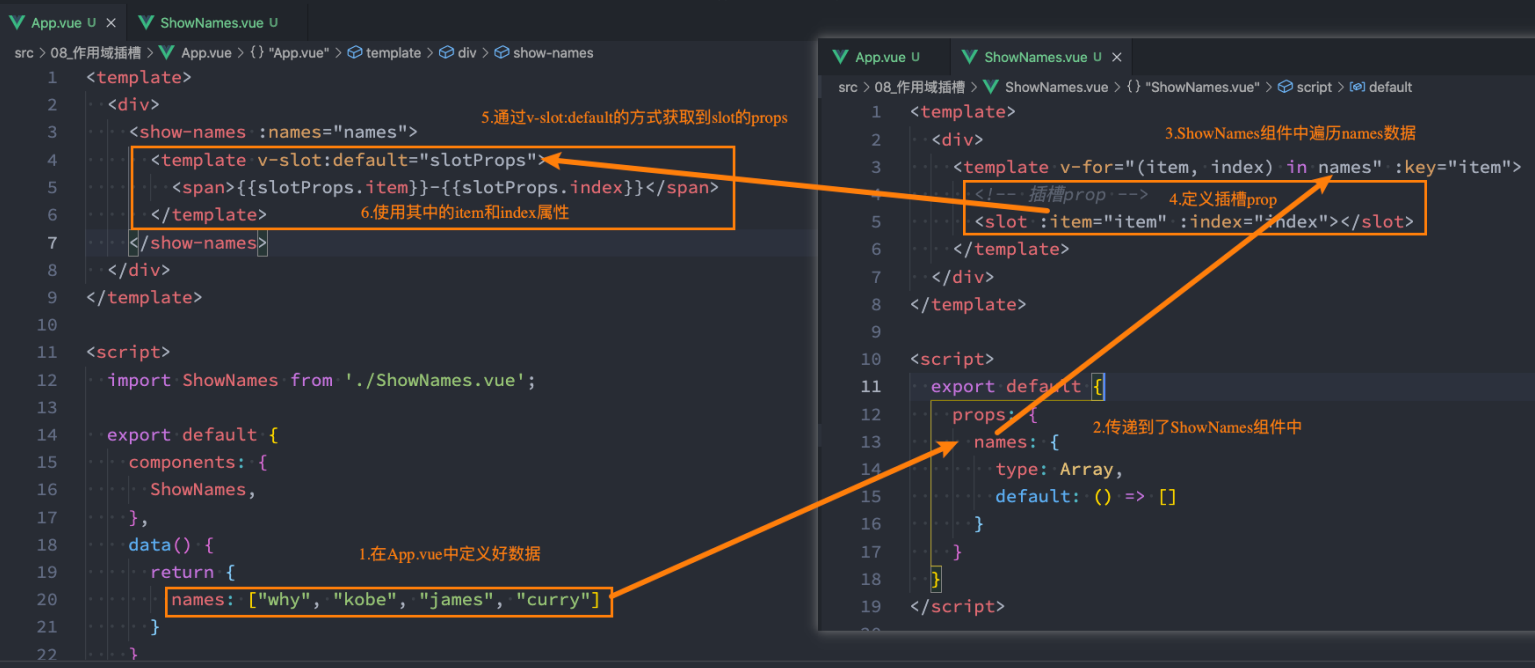Click 'export default {' in App.vue line 14
This screenshot has height=668, width=1535.
point(192,435)
